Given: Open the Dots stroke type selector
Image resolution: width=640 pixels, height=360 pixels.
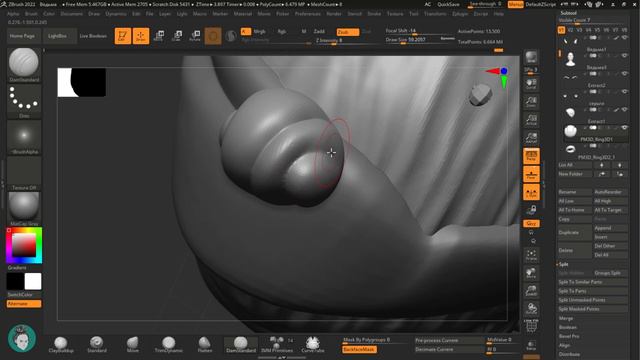Looking at the screenshot, I should click(24, 101).
